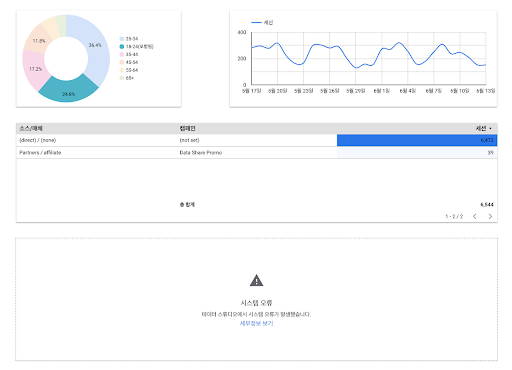This screenshot has width=512, height=370.
Task: Click the warning triangle error icon
Action: [256, 280]
